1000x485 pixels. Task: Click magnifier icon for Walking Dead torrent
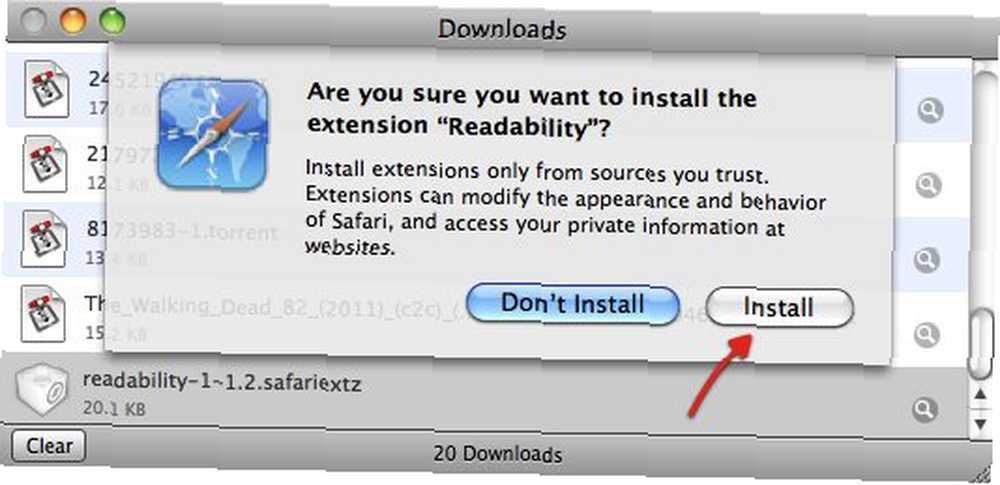click(927, 334)
